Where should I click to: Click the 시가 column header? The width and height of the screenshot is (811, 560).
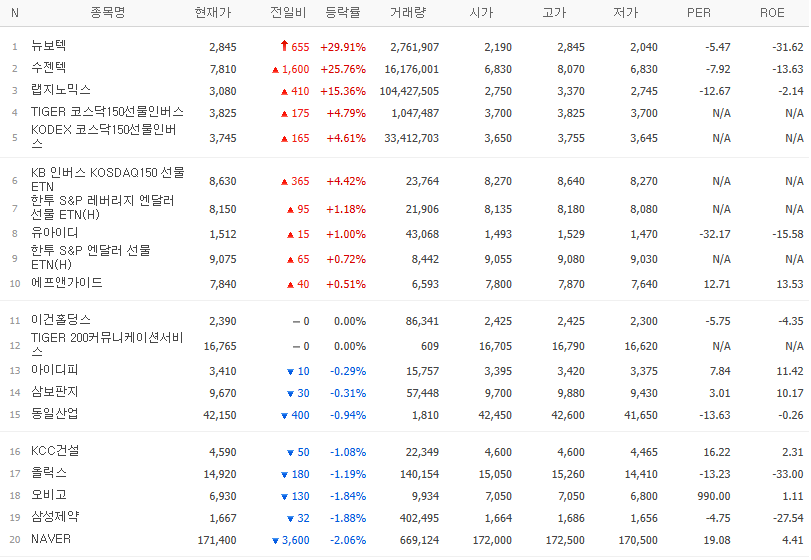481,12
